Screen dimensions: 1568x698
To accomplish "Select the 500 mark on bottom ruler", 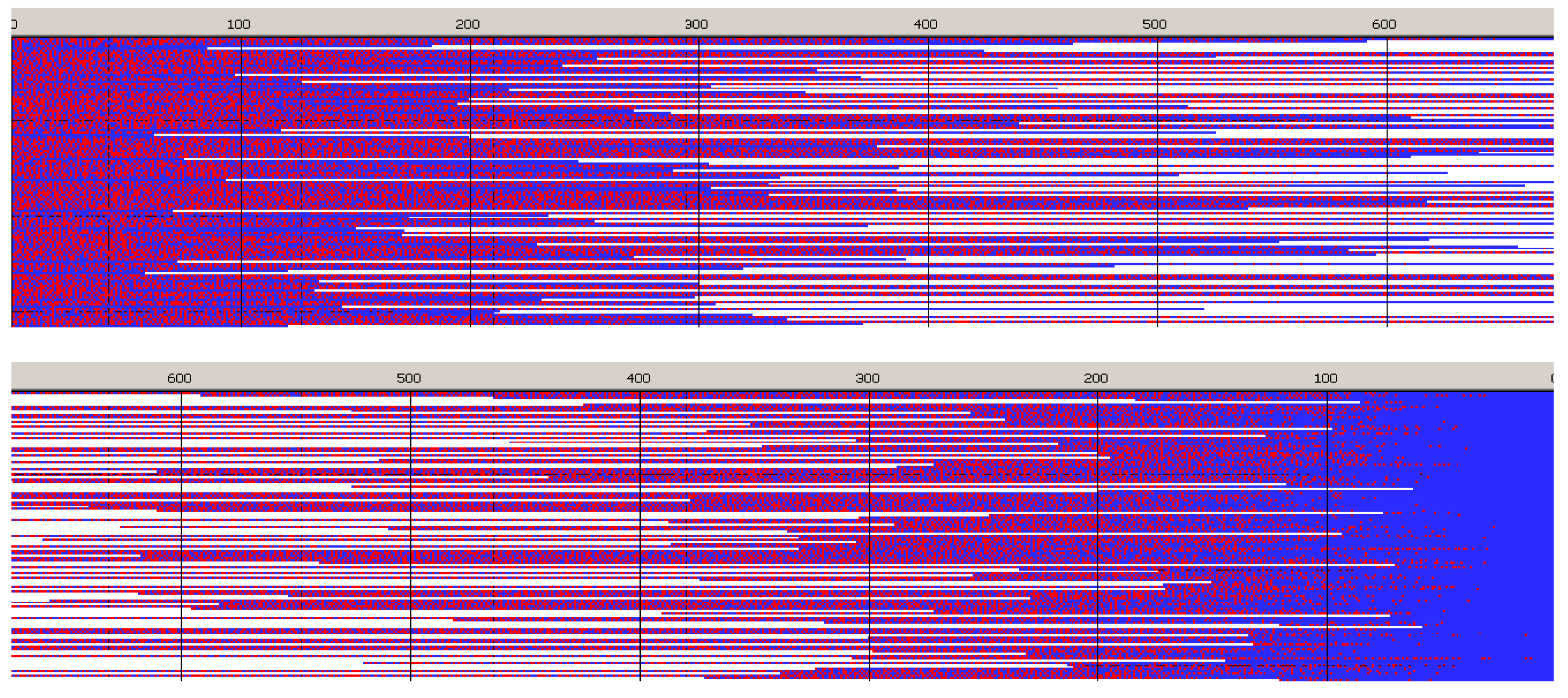I will pos(408,378).
